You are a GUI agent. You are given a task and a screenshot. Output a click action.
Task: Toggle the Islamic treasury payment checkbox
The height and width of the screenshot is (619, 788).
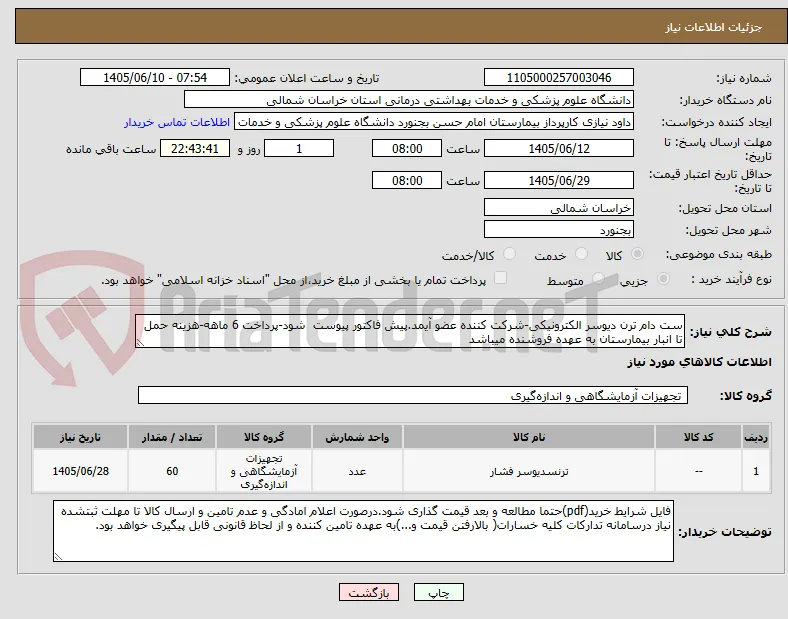coord(501,278)
